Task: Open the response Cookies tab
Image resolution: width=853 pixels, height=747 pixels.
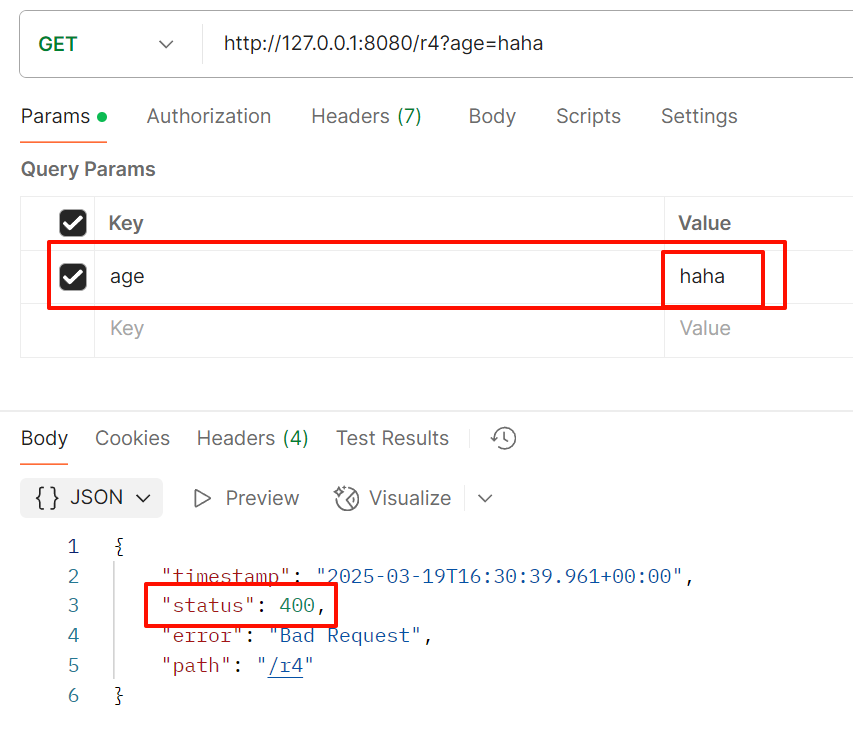Action: [x=132, y=439]
